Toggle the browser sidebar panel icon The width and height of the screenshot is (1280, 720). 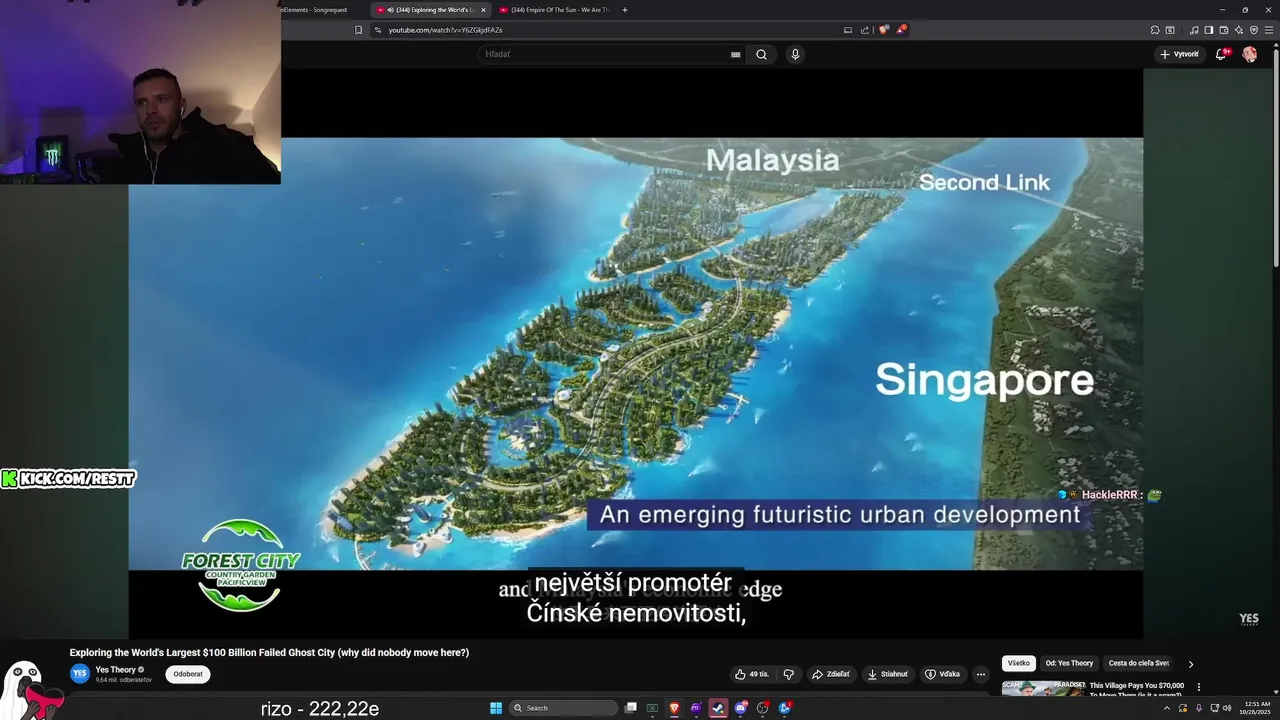(1209, 30)
